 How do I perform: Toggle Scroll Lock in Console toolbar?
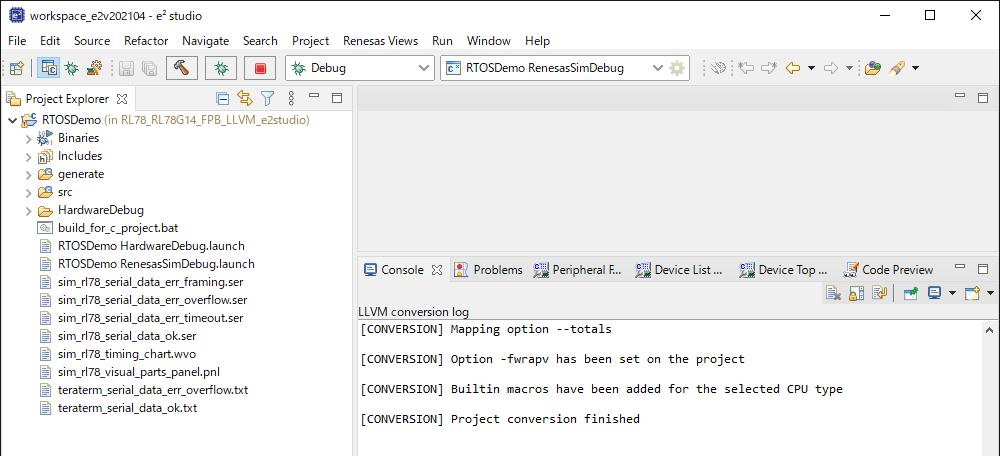(x=857, y=293)
